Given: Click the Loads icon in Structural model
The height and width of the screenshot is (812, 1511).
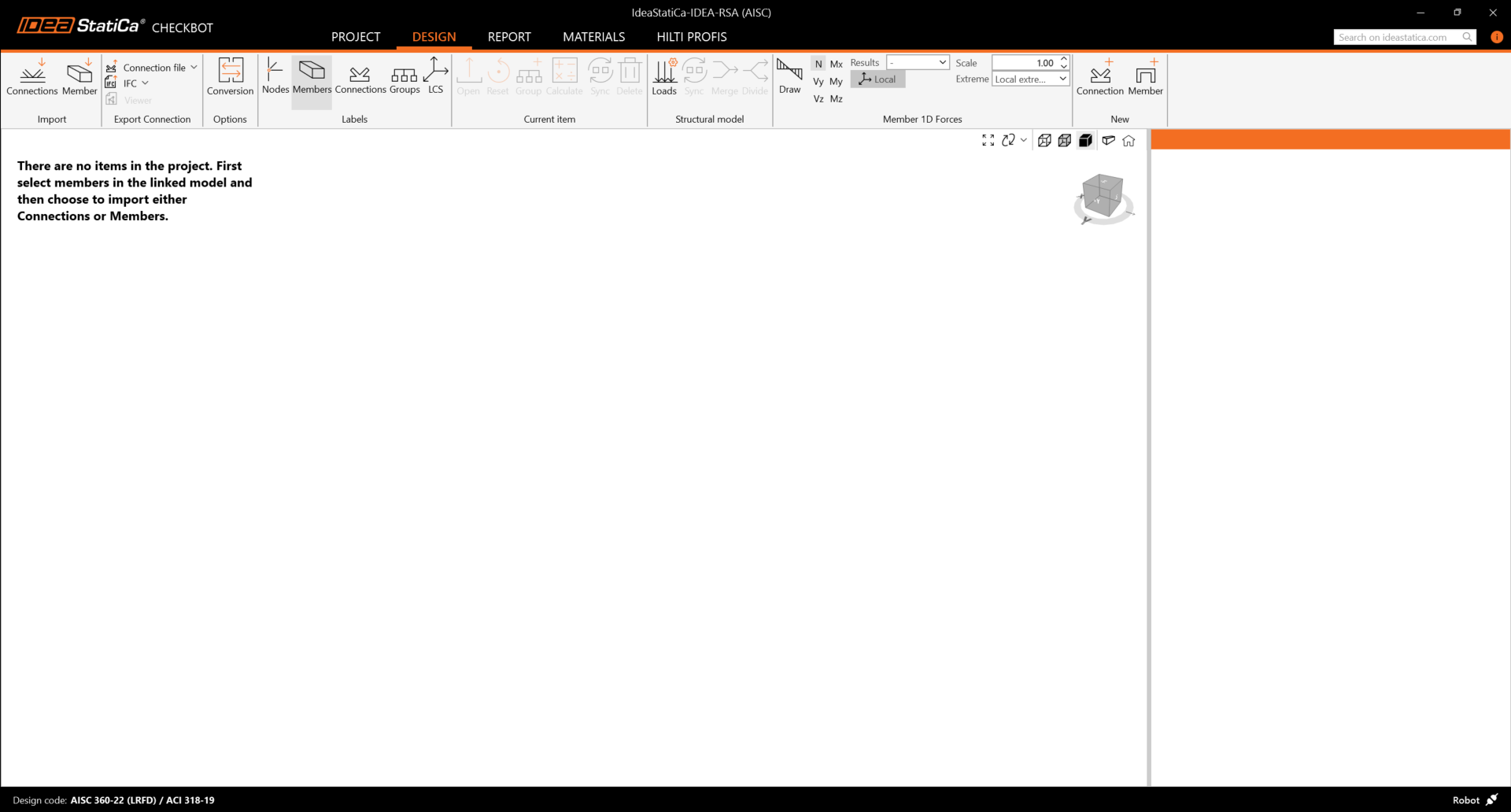Looking at the screenshot, I should [x=663, y=77].
